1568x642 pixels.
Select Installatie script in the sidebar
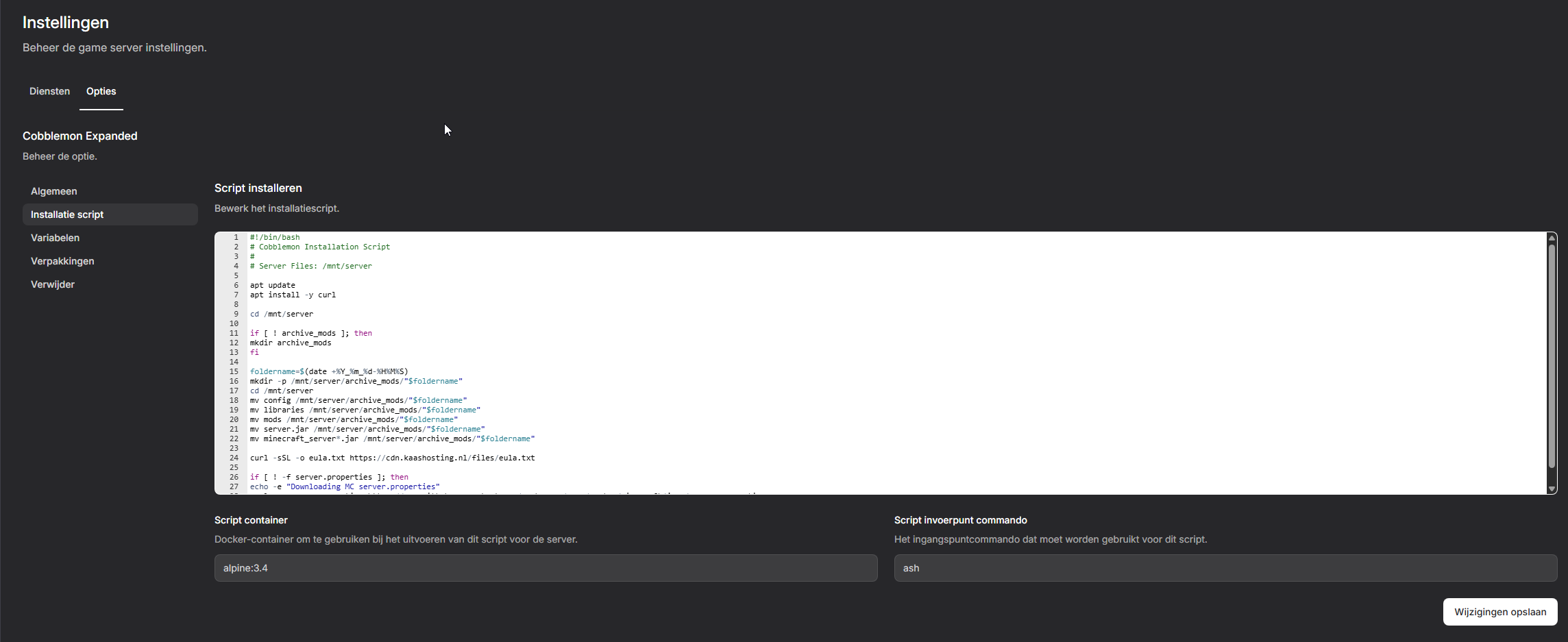tap(67, 214)
